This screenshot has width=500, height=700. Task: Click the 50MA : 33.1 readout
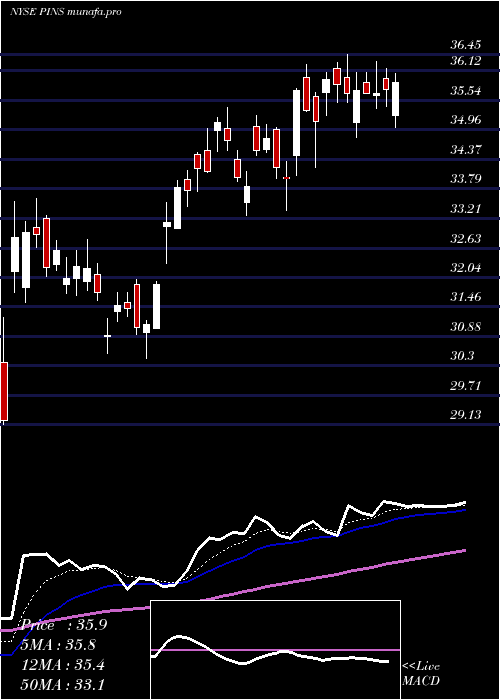point(63,684)
